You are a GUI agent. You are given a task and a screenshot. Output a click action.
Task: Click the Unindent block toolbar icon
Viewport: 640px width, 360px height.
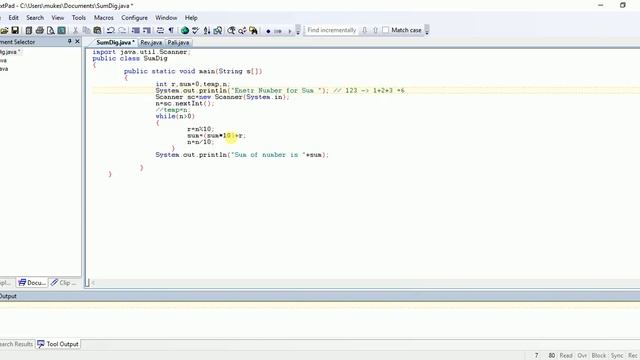click(136, 30)
